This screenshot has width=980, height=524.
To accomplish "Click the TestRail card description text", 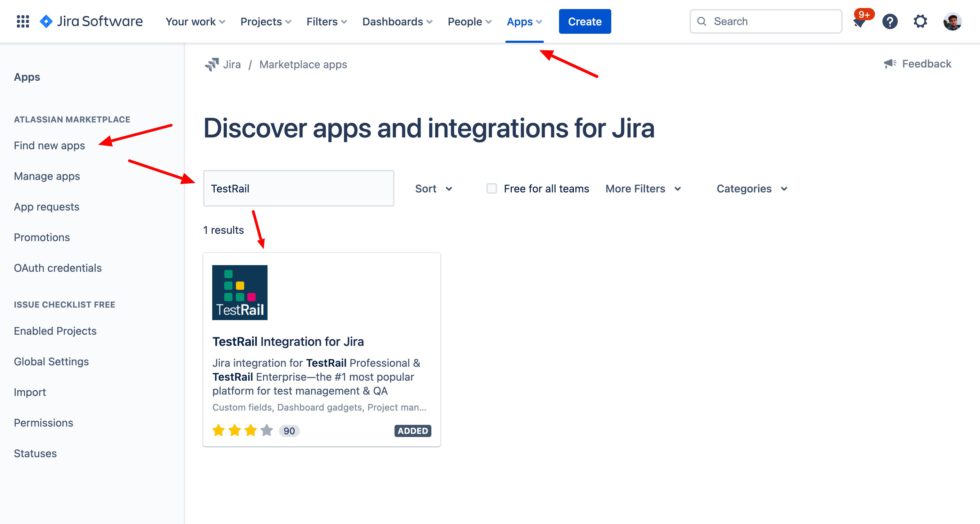I will click(x=316, y=377).
